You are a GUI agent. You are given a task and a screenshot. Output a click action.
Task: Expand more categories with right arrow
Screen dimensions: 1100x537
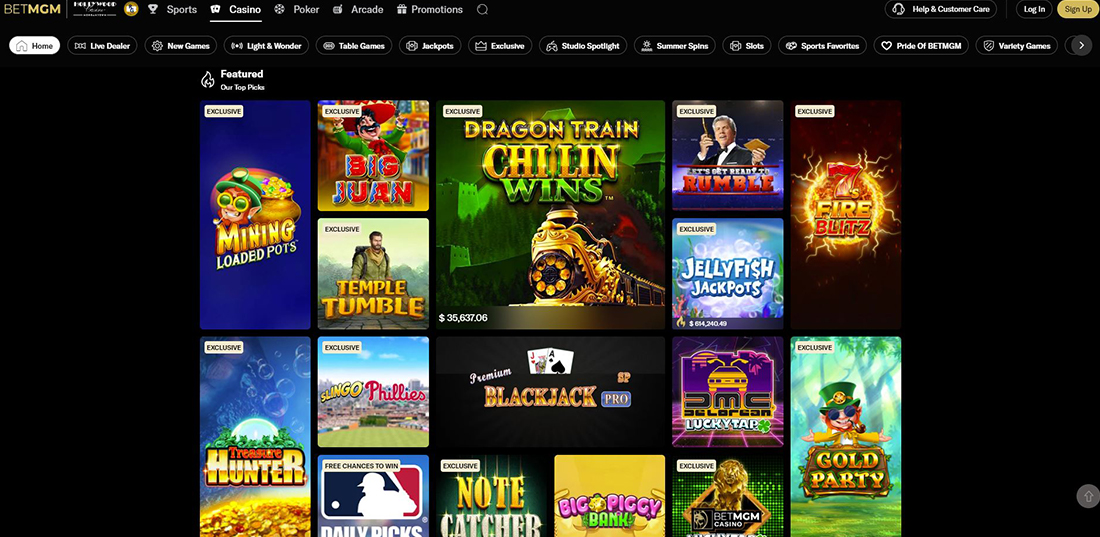pyautogui.click(x=1081, y=46)
